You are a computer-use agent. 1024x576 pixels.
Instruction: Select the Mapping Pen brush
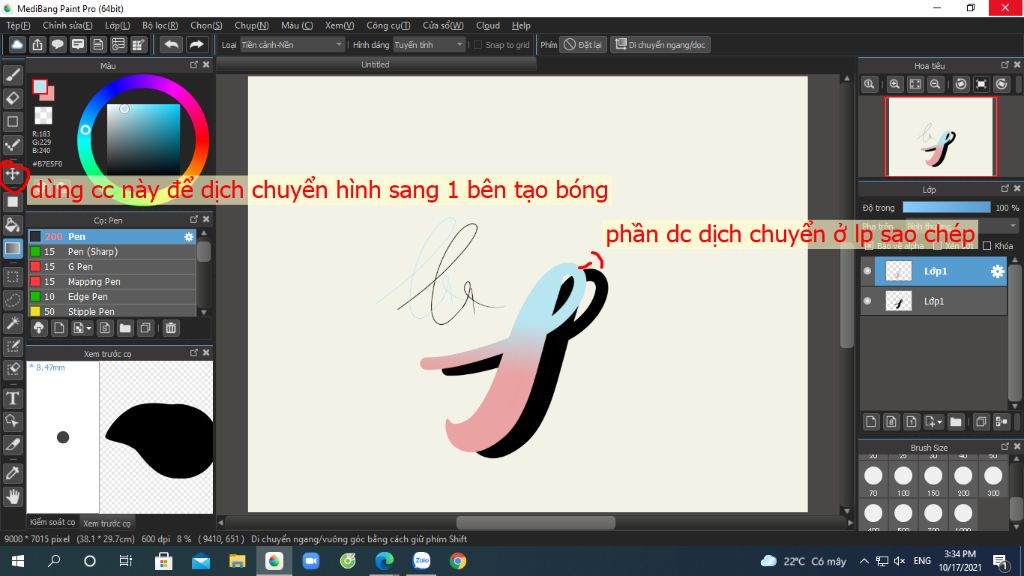(x=112, y=281)
